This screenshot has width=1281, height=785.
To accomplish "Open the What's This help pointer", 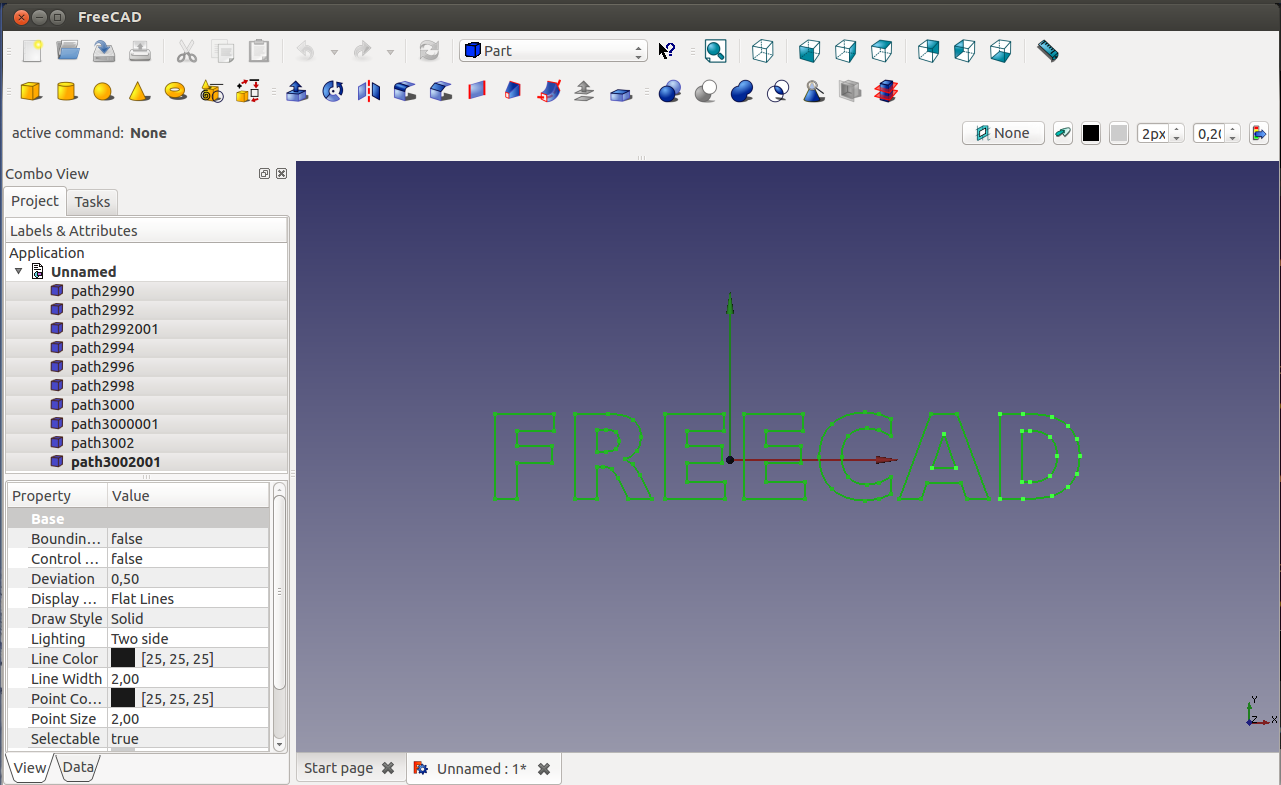I will (667, 51).
